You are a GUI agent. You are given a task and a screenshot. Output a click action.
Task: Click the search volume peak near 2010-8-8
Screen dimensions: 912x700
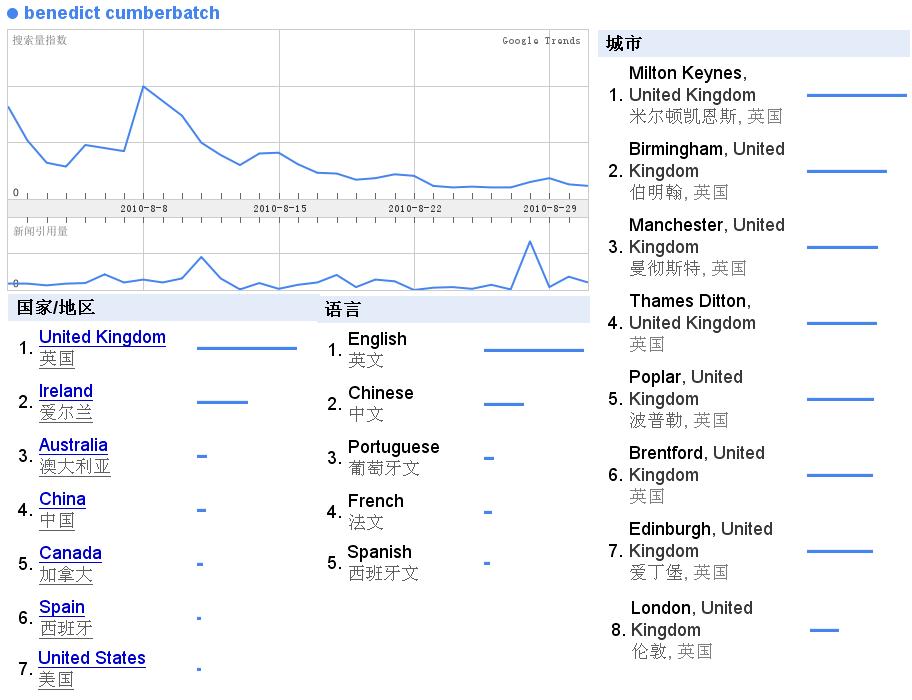(x=144, y=87)
